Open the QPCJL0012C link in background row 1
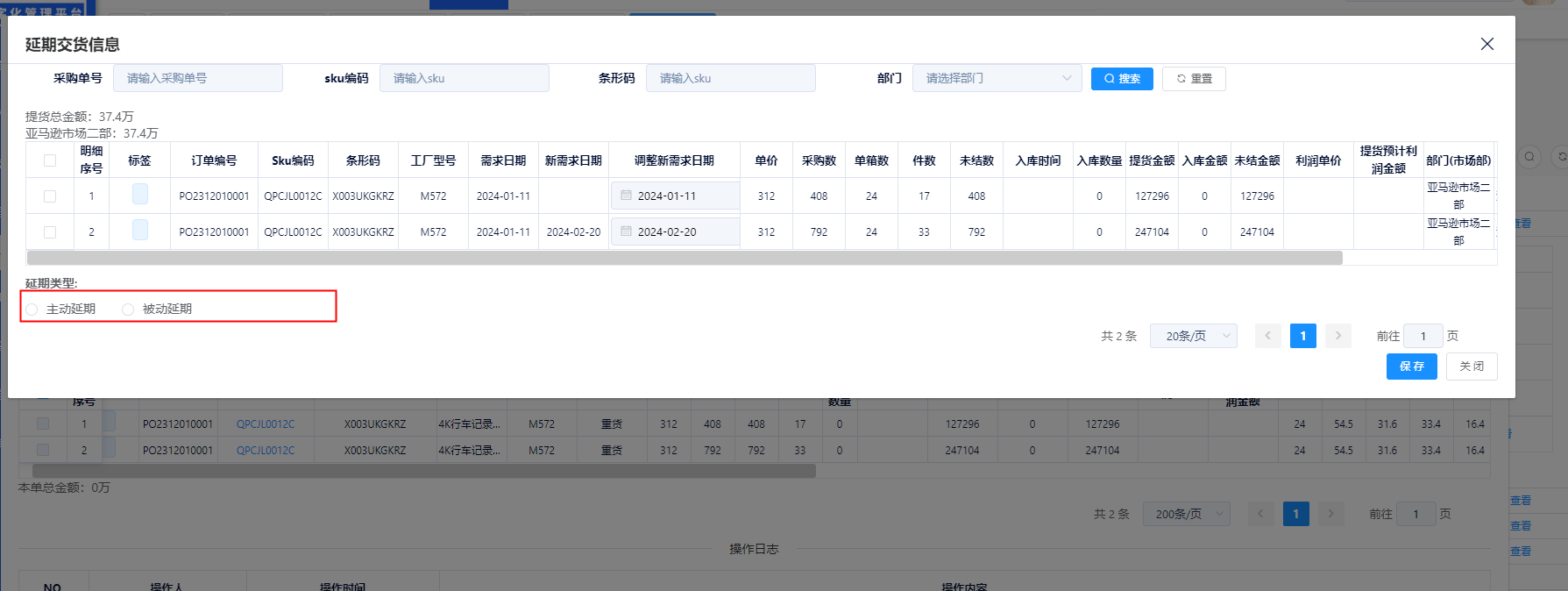This screenshot has height=591, width=1568. click(266, 424)
